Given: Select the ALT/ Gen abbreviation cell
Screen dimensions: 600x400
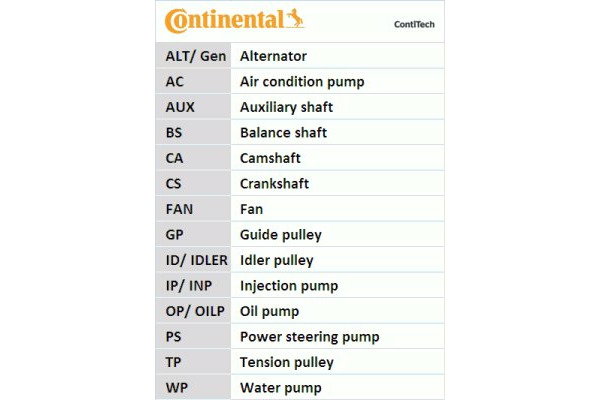Looking at the screenshot, I should pyautogui.click(x=195, y=56).
